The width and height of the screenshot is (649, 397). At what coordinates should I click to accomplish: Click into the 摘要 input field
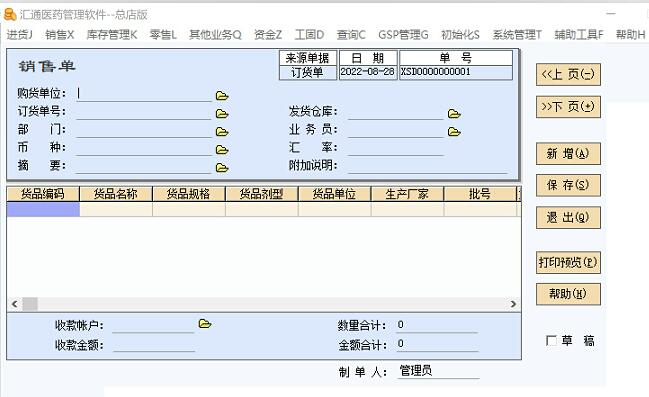click(x=144, y=166)
